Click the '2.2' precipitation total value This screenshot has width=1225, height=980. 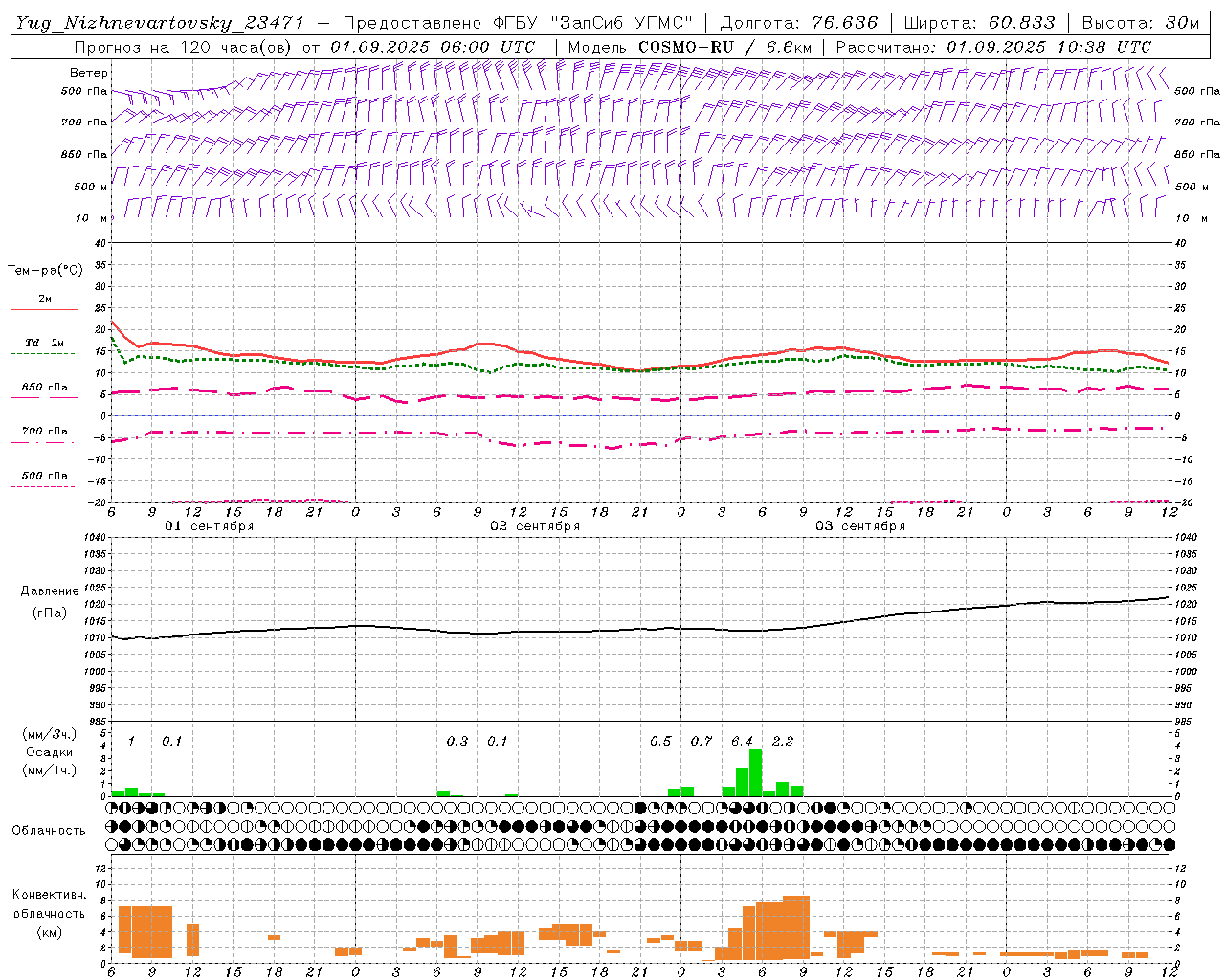[783, 741]
